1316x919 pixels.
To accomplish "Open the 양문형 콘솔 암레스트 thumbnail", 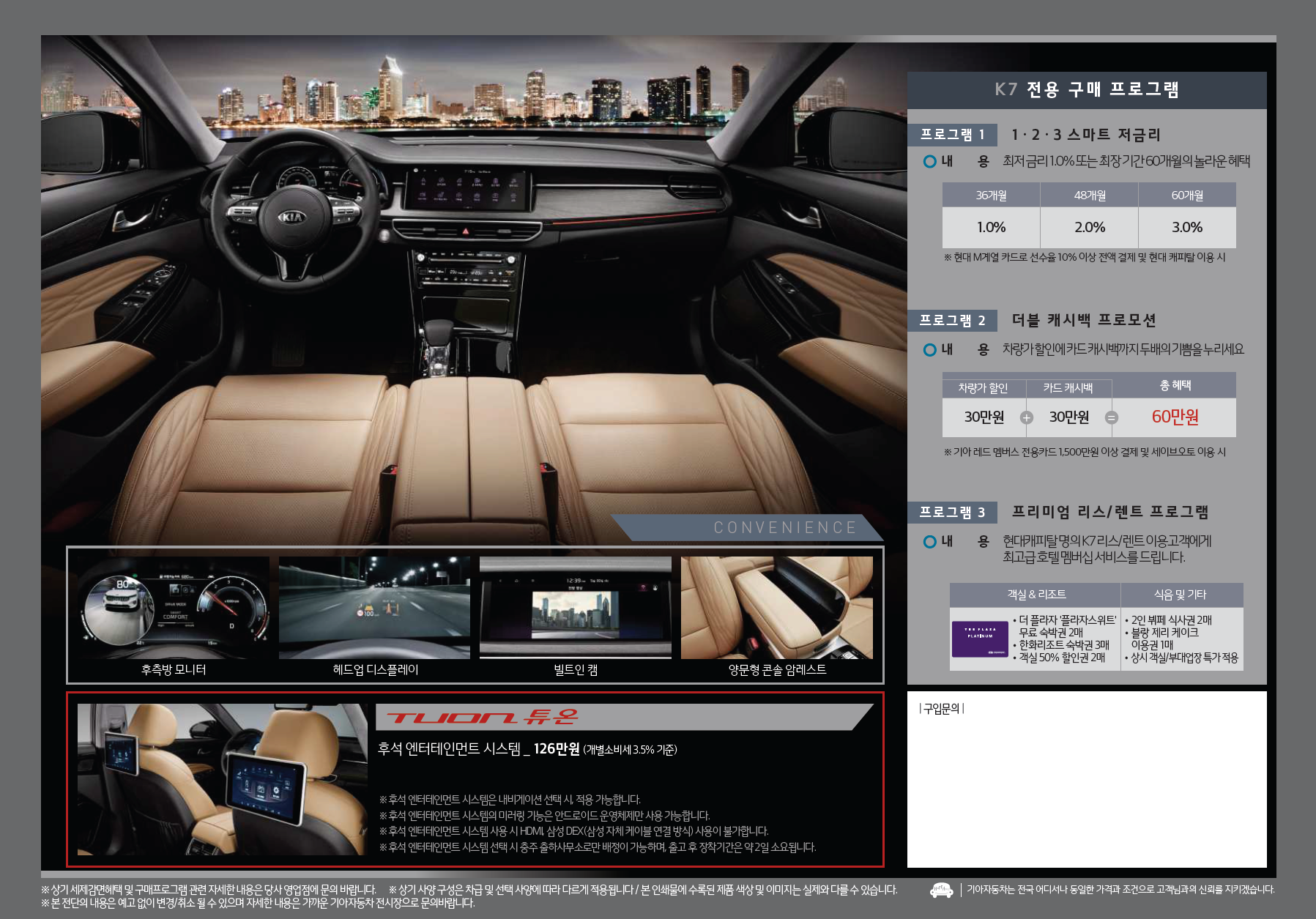I will [777, 608].
